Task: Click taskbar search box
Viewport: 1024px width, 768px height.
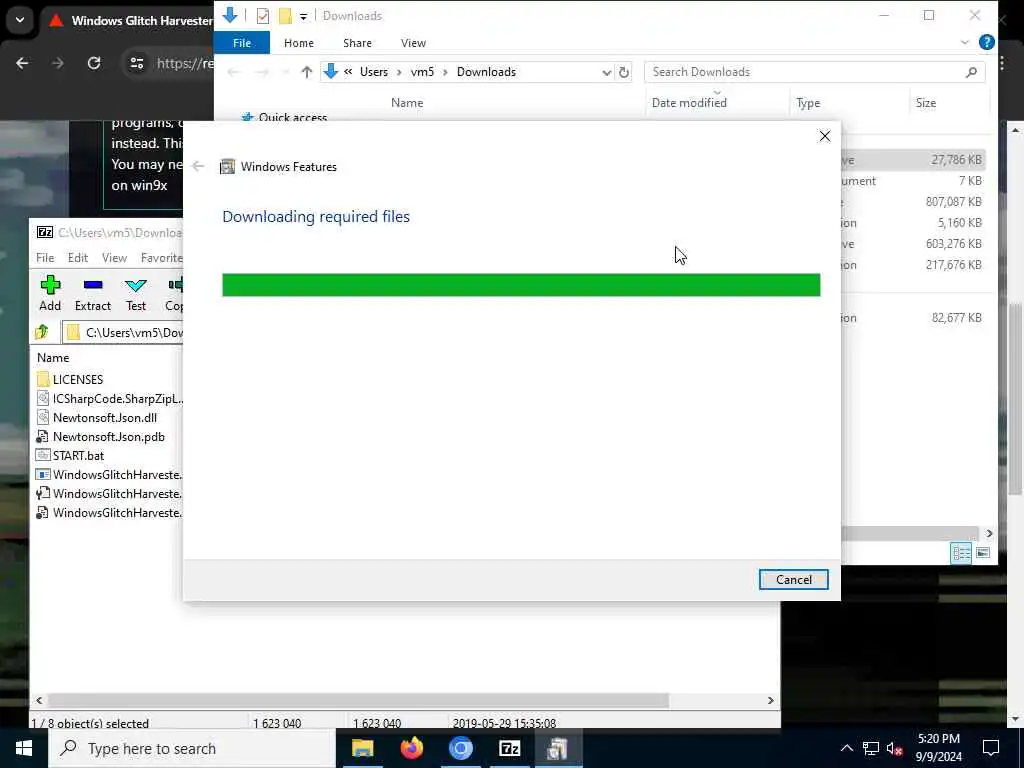Action: 193,748
